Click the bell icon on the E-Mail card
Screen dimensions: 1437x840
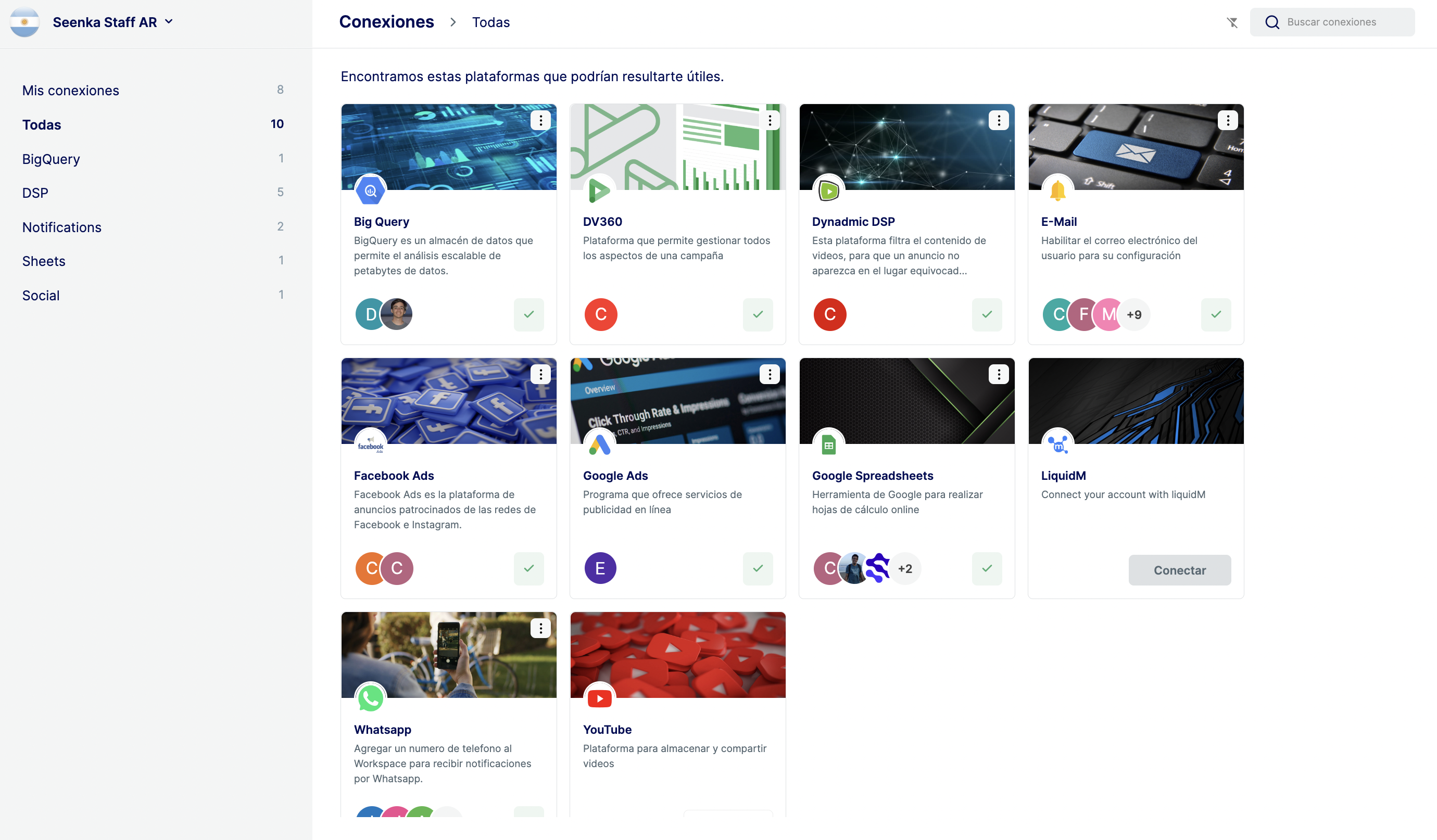[1058, 190]
